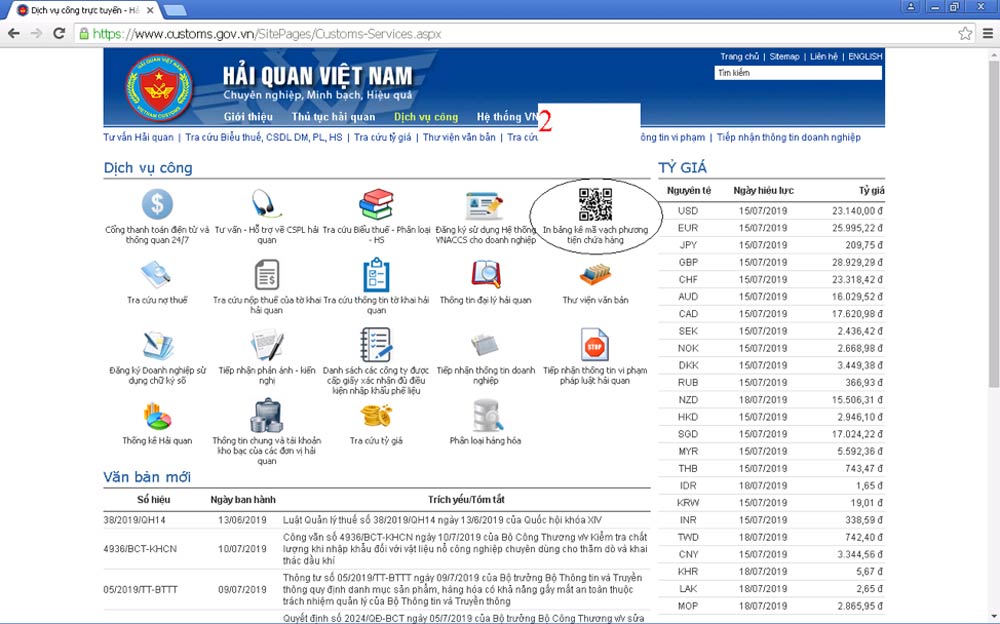Click the document library shelf icon
Viewport: 1000px width, 624px height.
pos(595,274)
